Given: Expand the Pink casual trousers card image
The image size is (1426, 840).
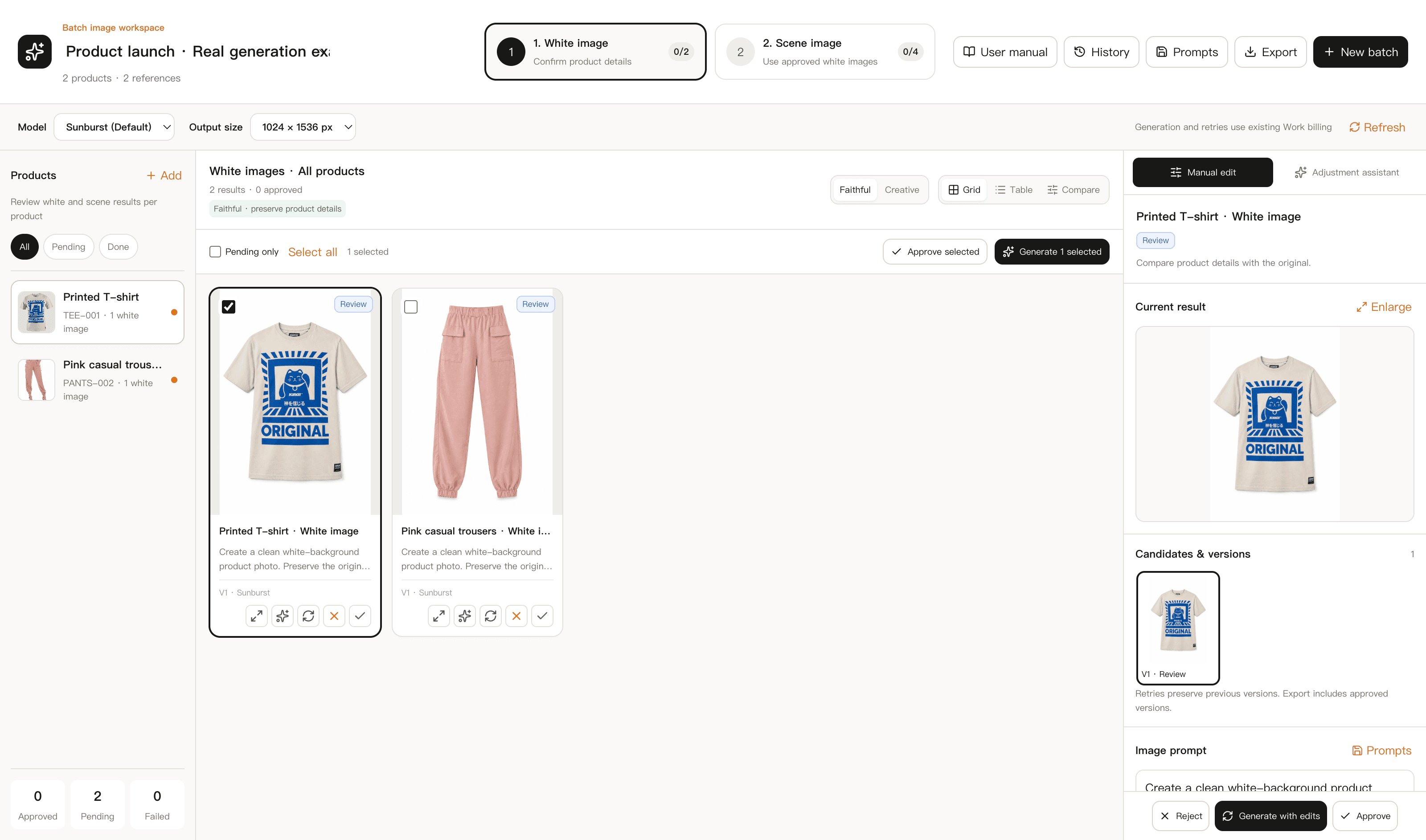Looking at the screenshot, I should click(439, 616).
